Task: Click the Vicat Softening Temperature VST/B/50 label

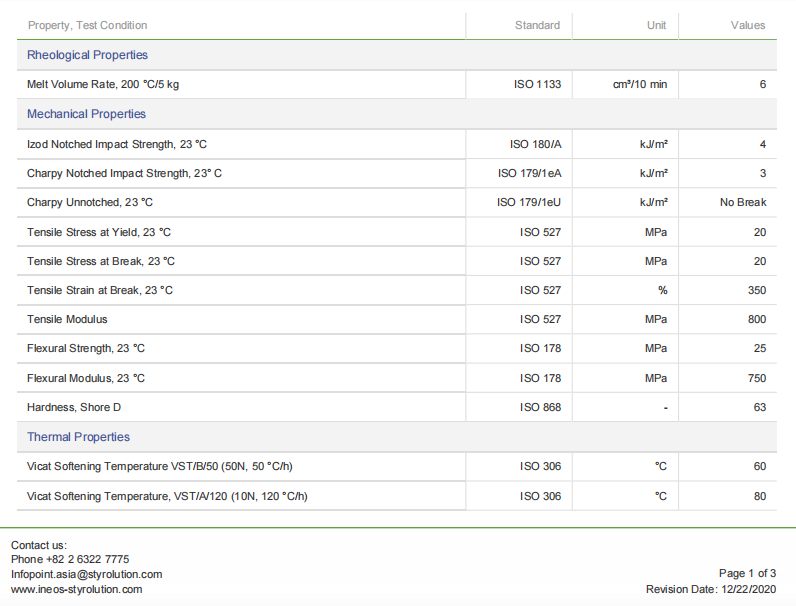Action: (x=159, y=466)
